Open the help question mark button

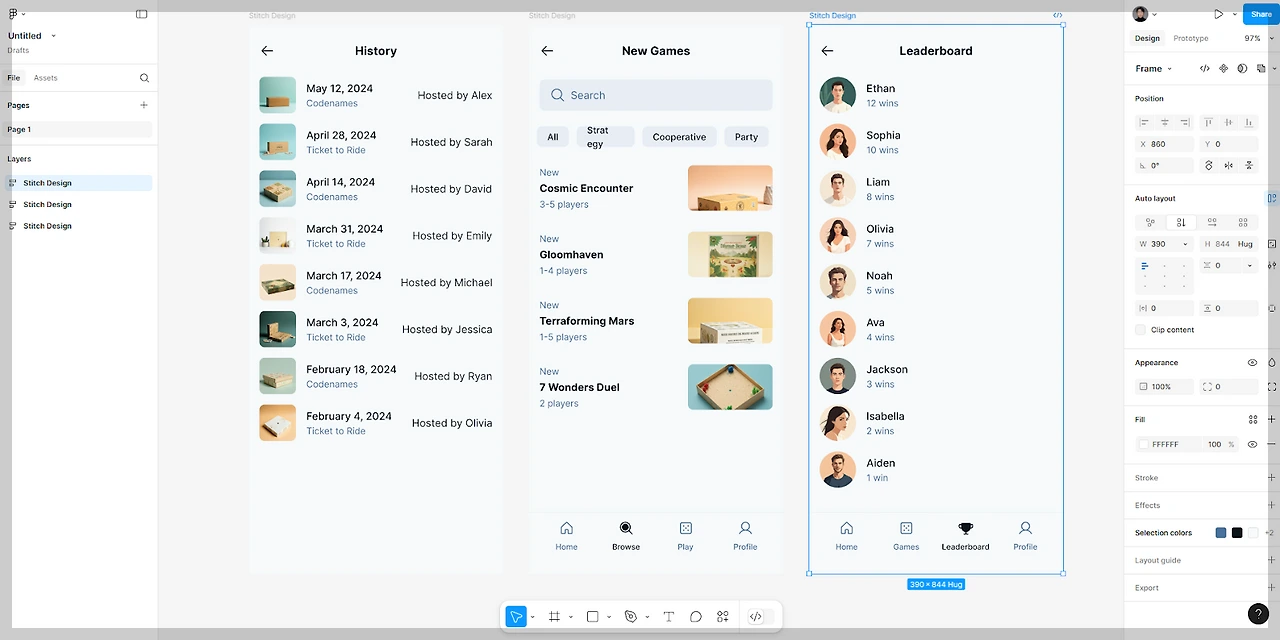1258,615
